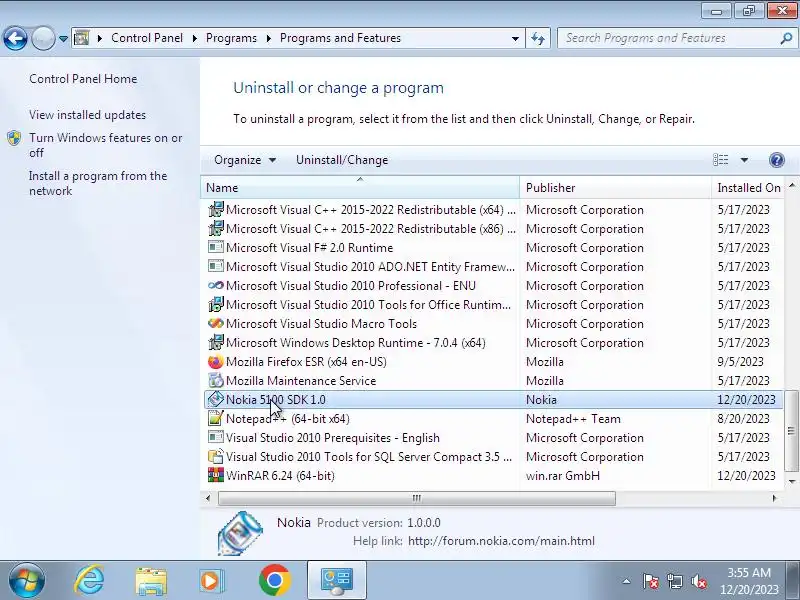The width and height of the screenshot is (800, 600).
Task: Select Visual Studio 2010 Professional - ENU icon
Action: click(x=216, y=285)
